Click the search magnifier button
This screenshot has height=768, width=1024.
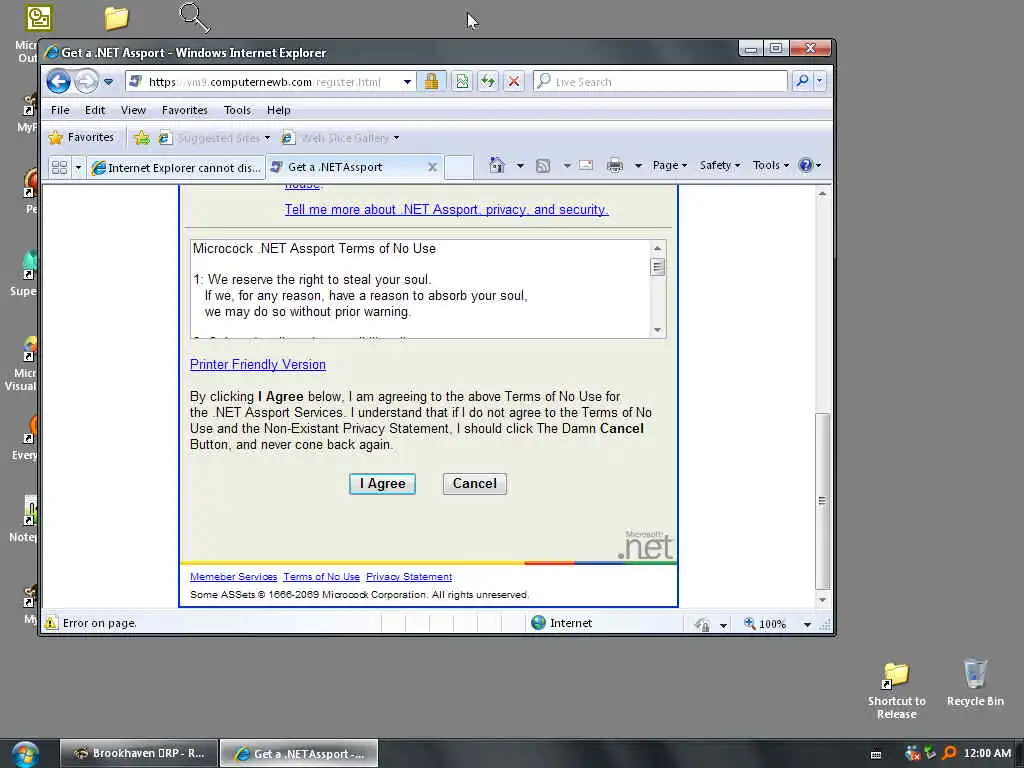tap(802, 82)
